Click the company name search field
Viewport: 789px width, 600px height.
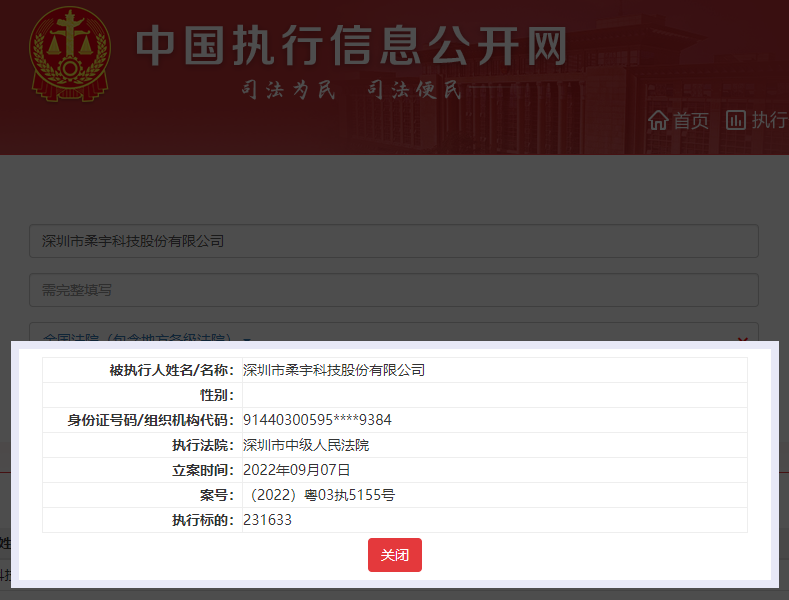click(393, 241)
